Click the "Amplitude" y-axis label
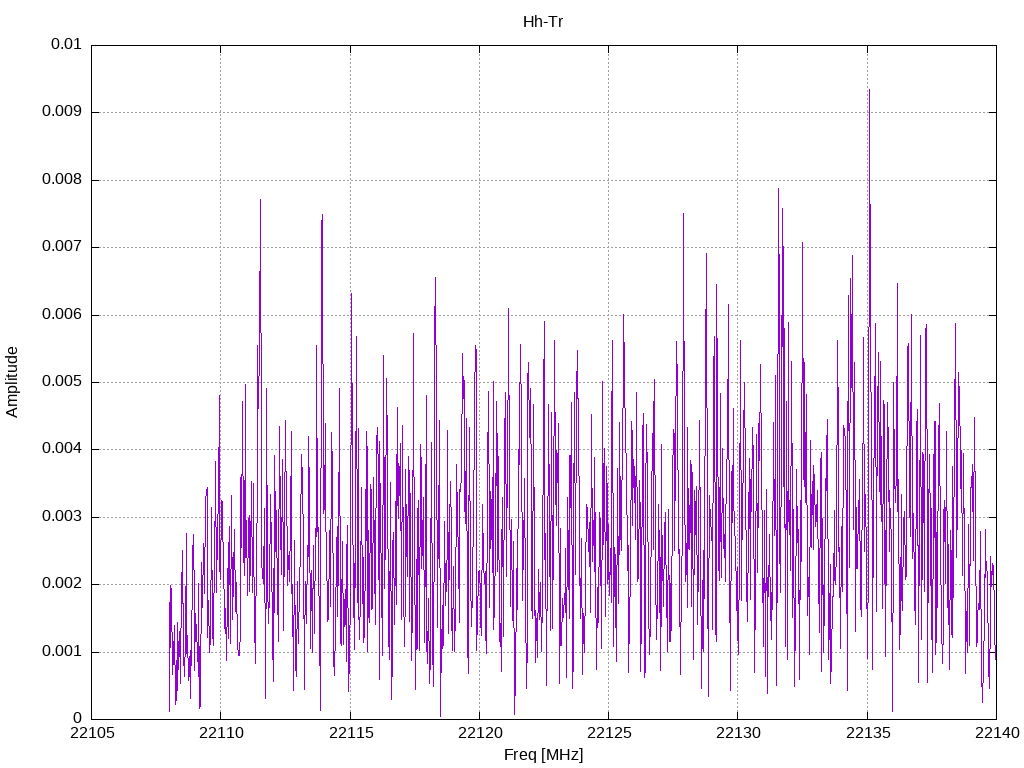Image resolution: width=1024 pixels, height=768 pixels. tap(12, 382)
